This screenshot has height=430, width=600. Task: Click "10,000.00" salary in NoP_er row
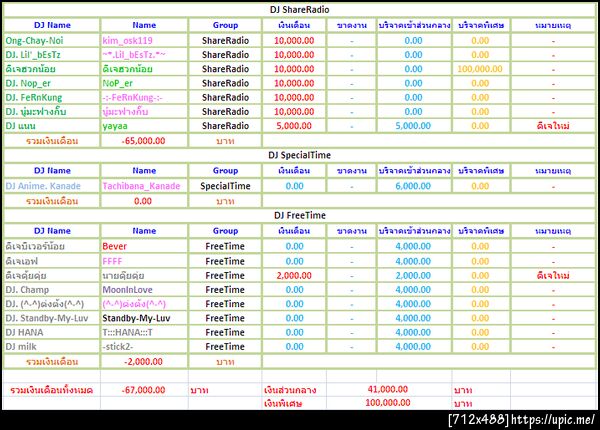294,83
